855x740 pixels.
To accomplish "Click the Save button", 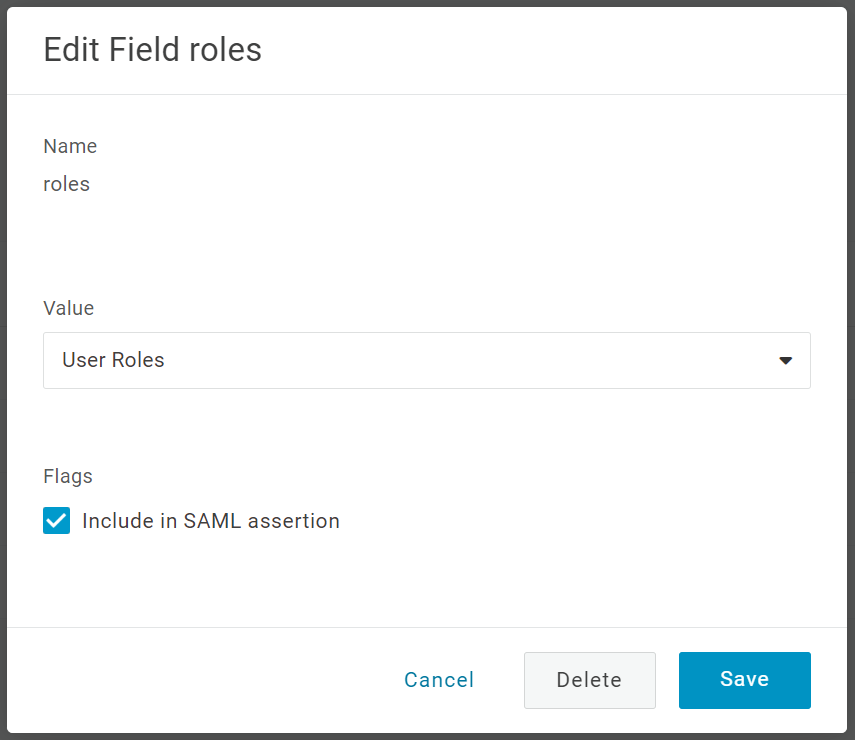I will (744, 680).
